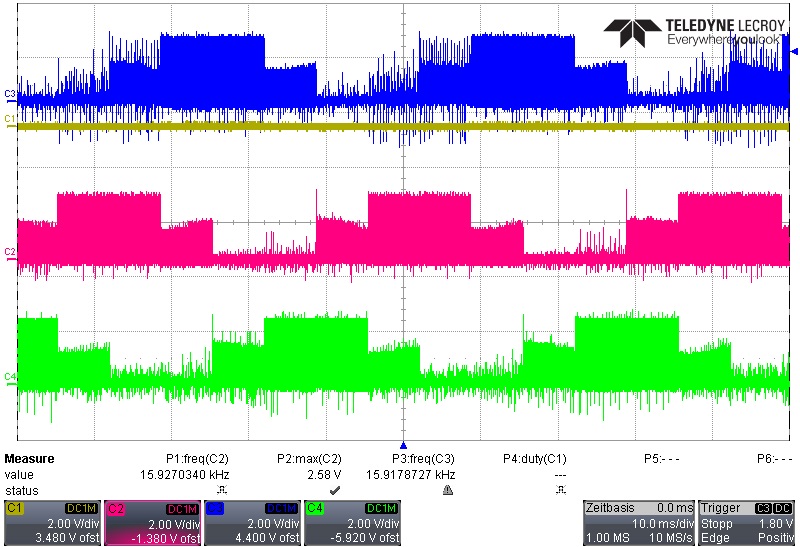The image size is (800, 547).
Task: Select measurement P2:max(C2)
Action: [x=309, y=459]
